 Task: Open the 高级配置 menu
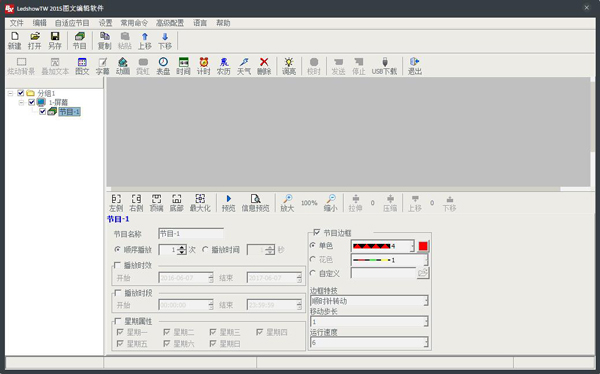pos(170,23)
